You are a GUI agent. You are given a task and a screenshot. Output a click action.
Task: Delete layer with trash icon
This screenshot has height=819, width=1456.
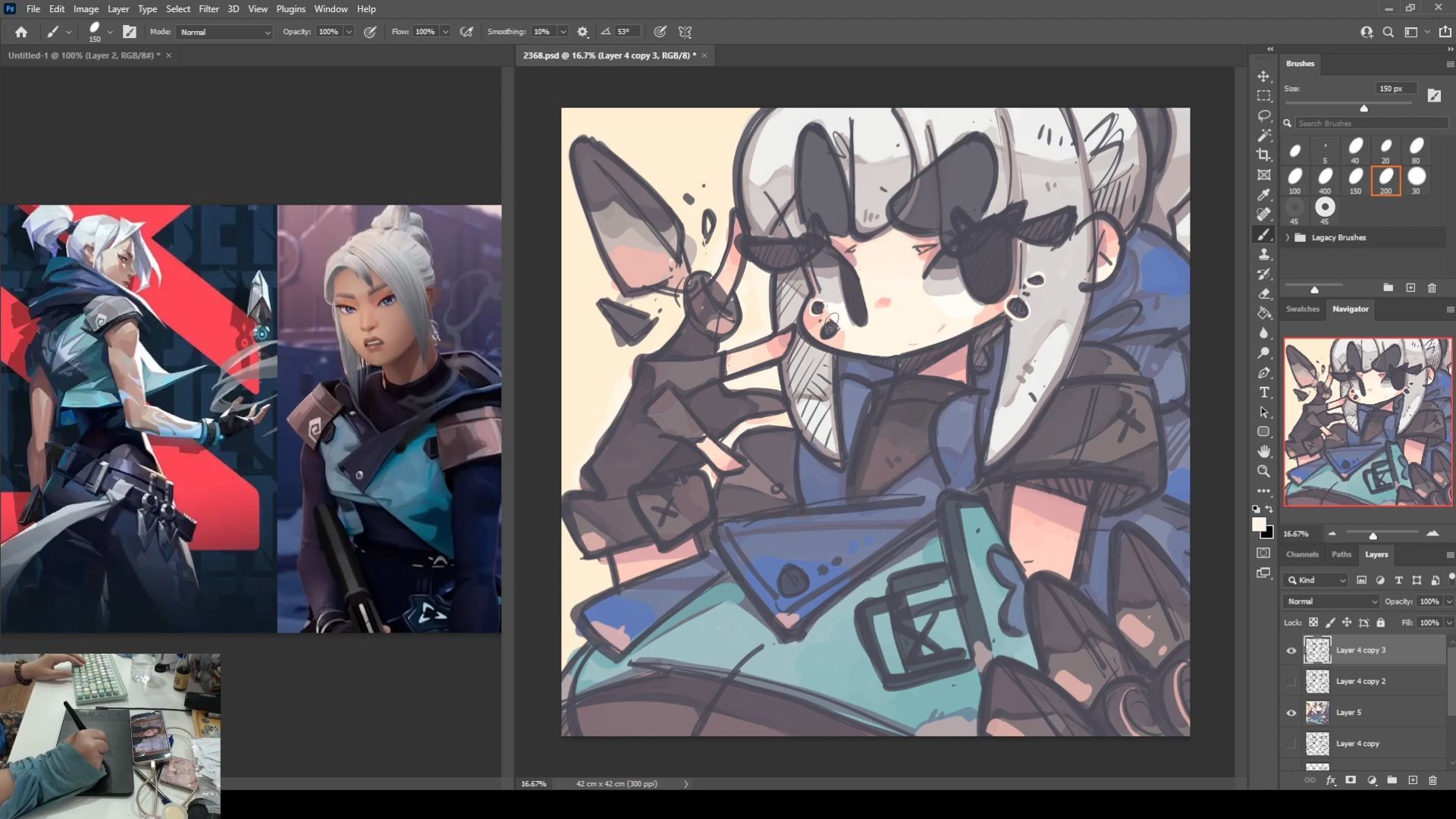(1432, 780)
